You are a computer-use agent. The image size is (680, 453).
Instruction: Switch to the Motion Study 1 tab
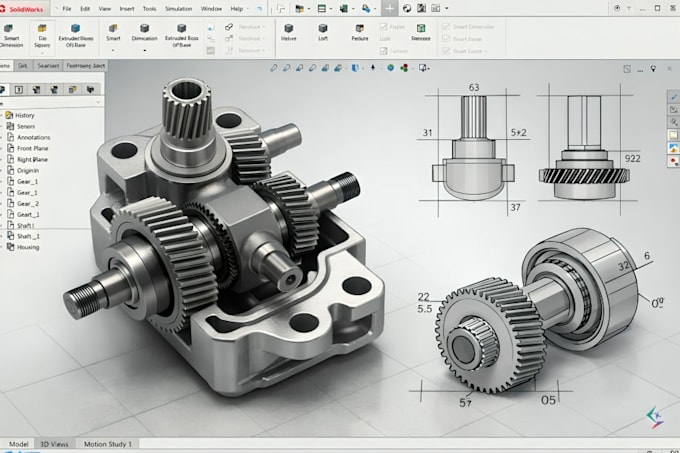coord(108,444)
